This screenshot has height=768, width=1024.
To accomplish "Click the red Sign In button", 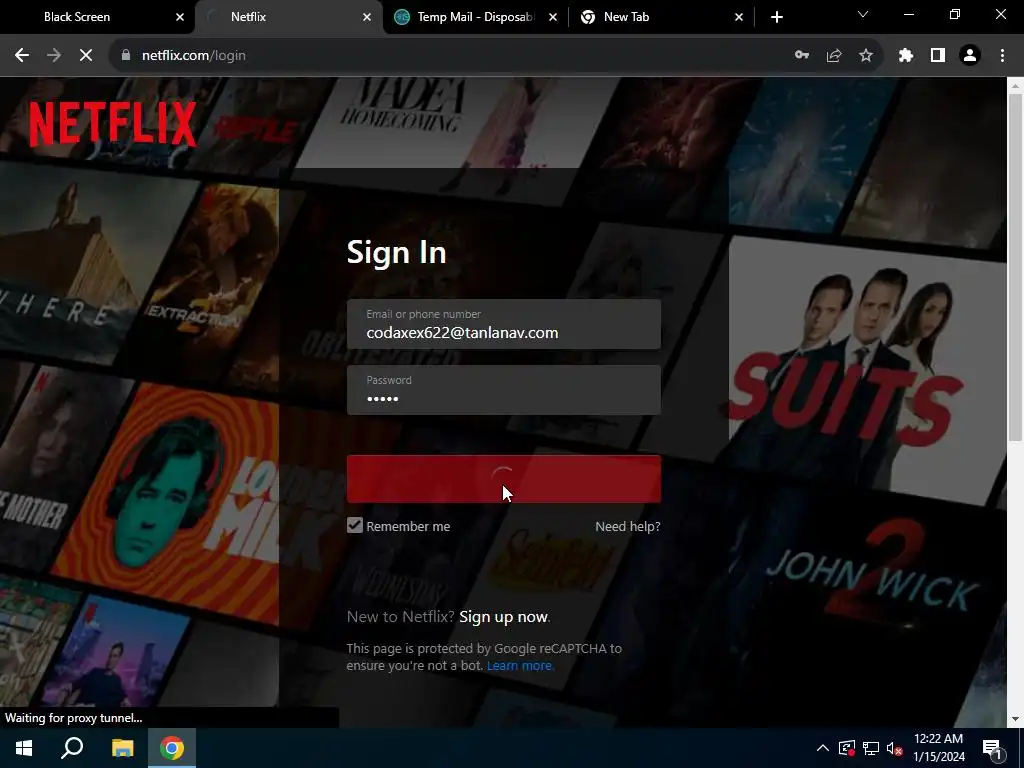I will click(x=504, y=479).
